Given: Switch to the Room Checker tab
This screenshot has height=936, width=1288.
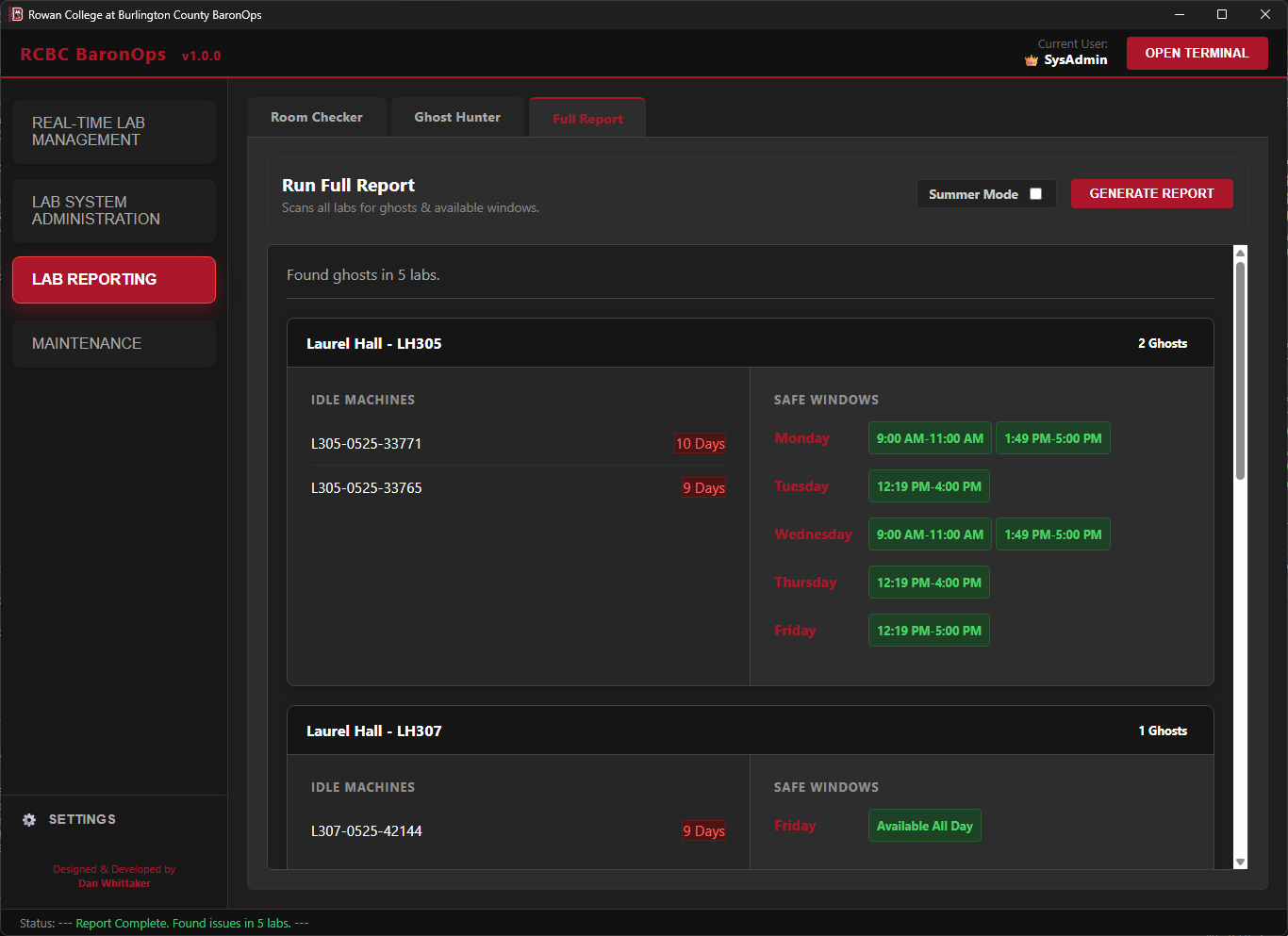Looking at the screenshot, I should point(316,116).
